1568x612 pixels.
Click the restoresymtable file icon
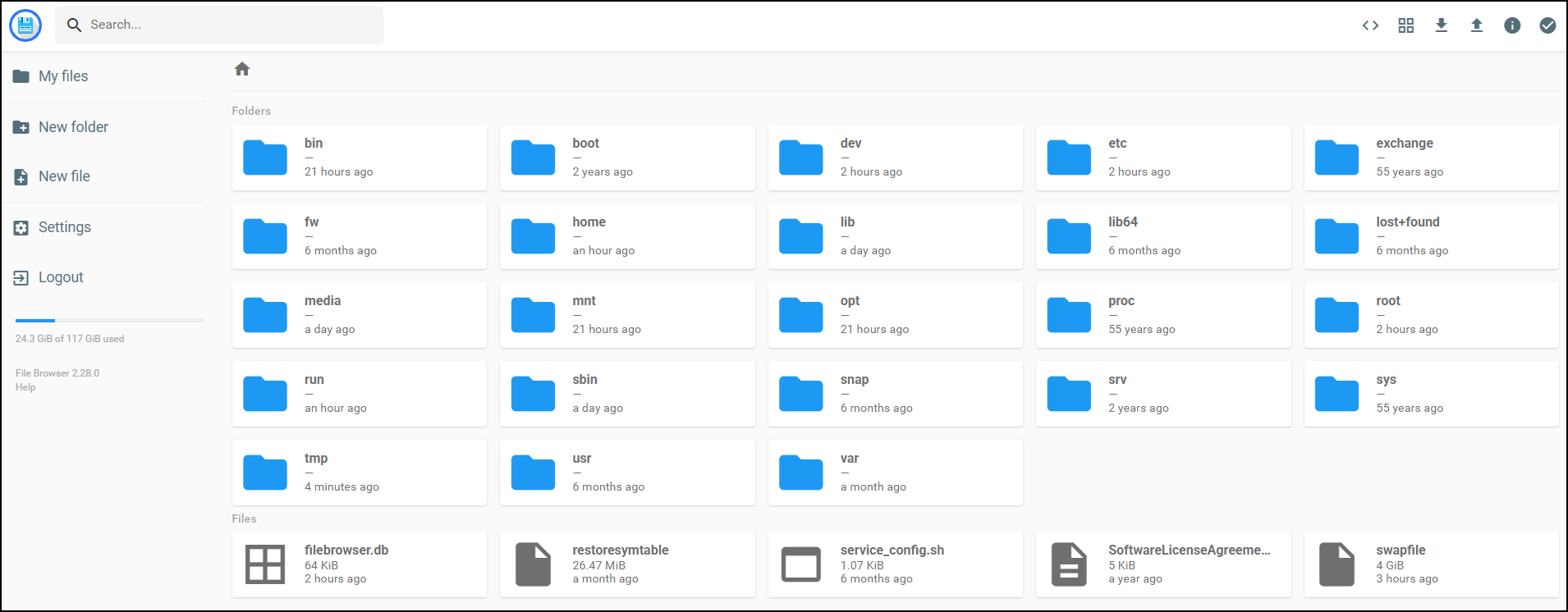pos(534,564)
